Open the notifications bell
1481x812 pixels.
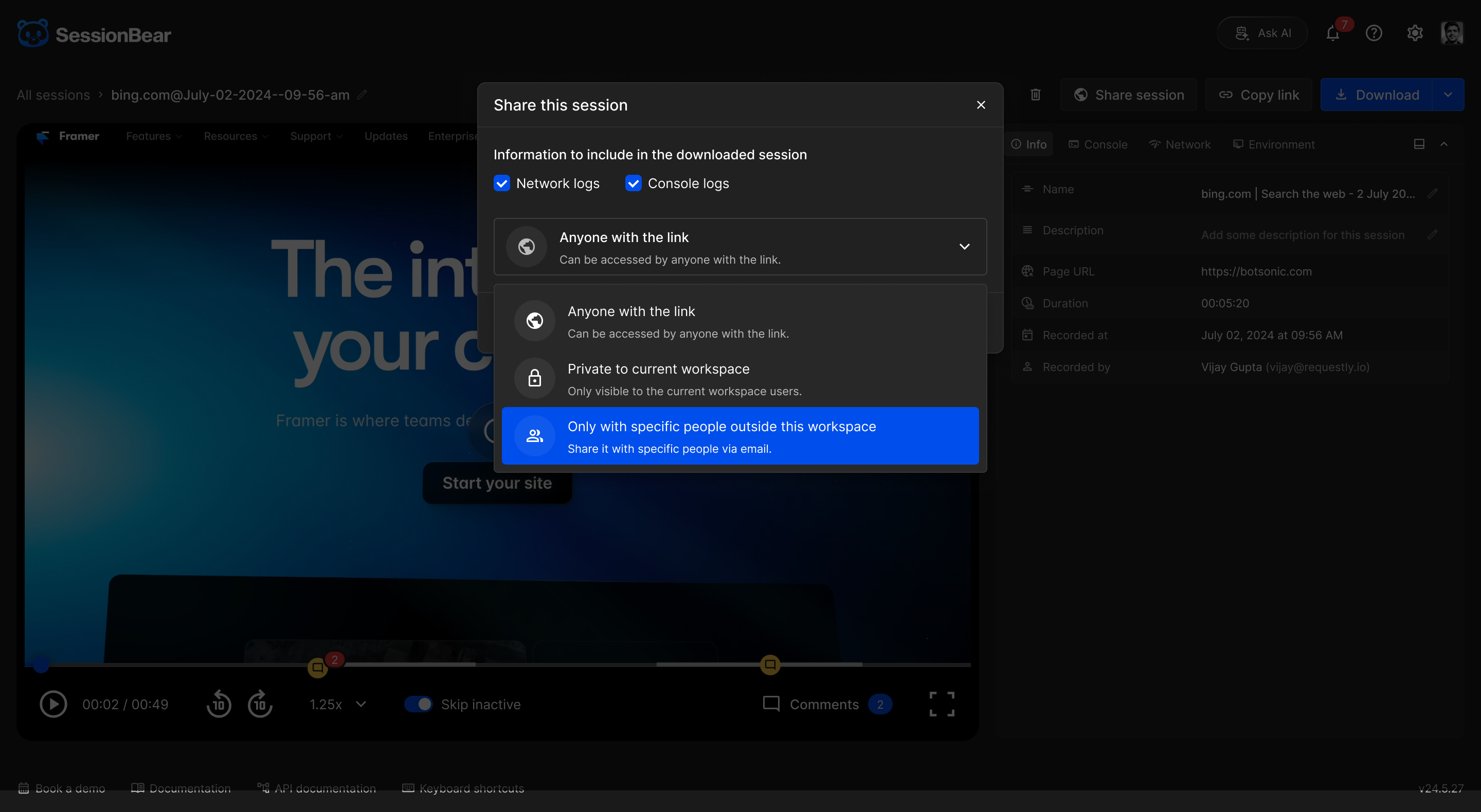pyautogui.click(x=1333, y=33)
